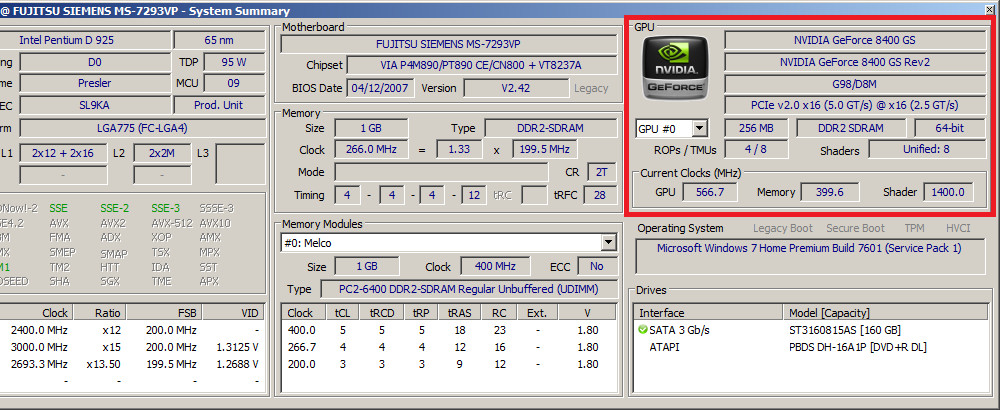The width and height of the screenshot is (1000, 410).
Task: Click the Legacy Boot status label
Action: [784, 229]
